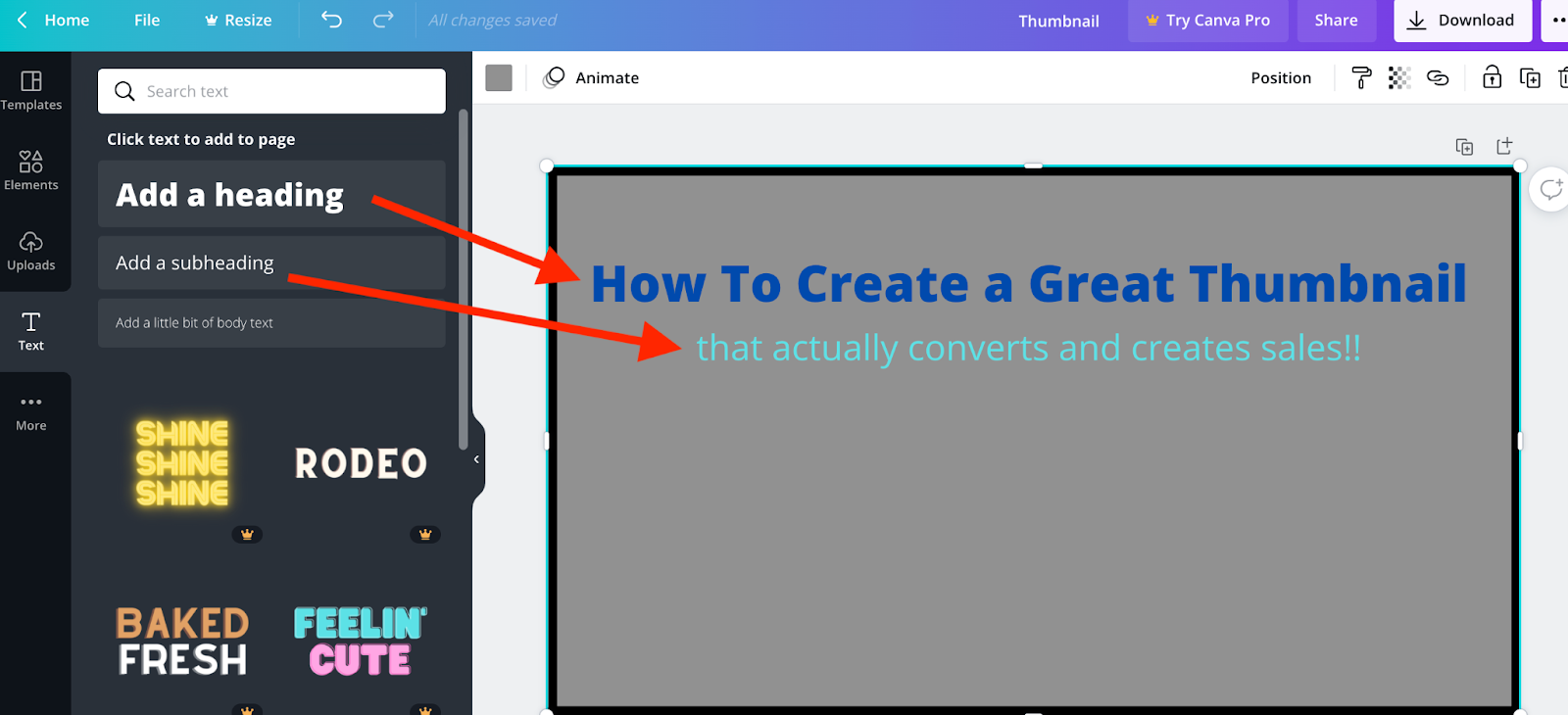The width and height of the screenshot is (1568, 715).
Task: Go back using the Home arrow
Action: tap(23, 20)
